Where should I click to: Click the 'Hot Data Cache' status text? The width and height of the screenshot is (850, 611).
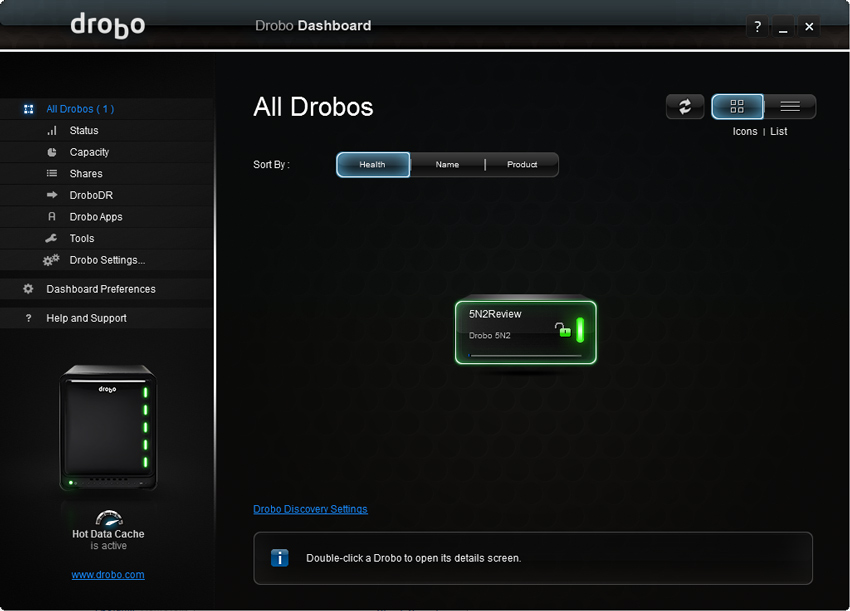(108, 534)
